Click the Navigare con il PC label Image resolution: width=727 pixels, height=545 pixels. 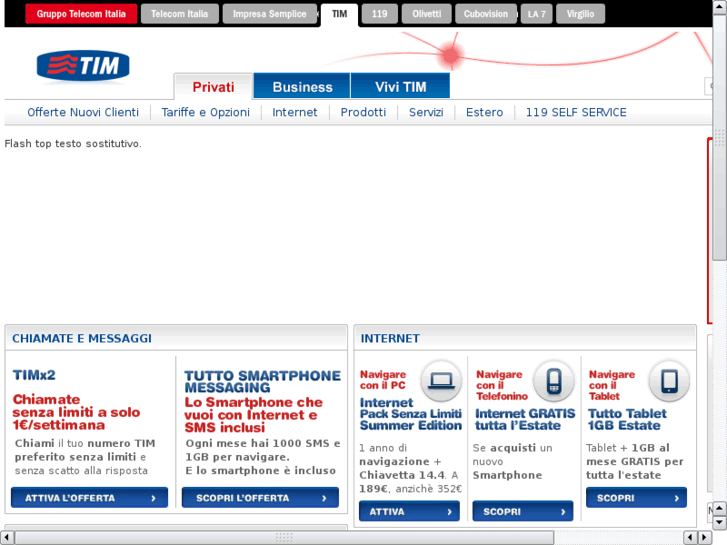383,380
